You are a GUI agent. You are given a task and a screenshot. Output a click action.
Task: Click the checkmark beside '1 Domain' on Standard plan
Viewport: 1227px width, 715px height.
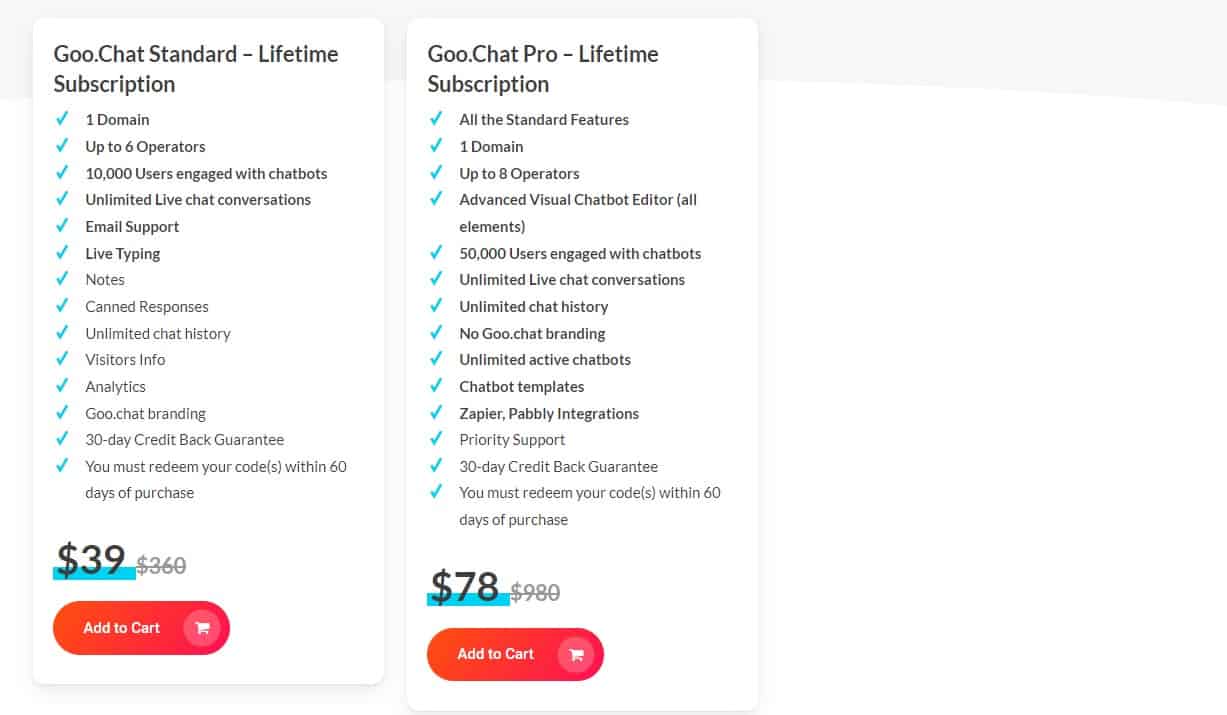tap(62, 119)
